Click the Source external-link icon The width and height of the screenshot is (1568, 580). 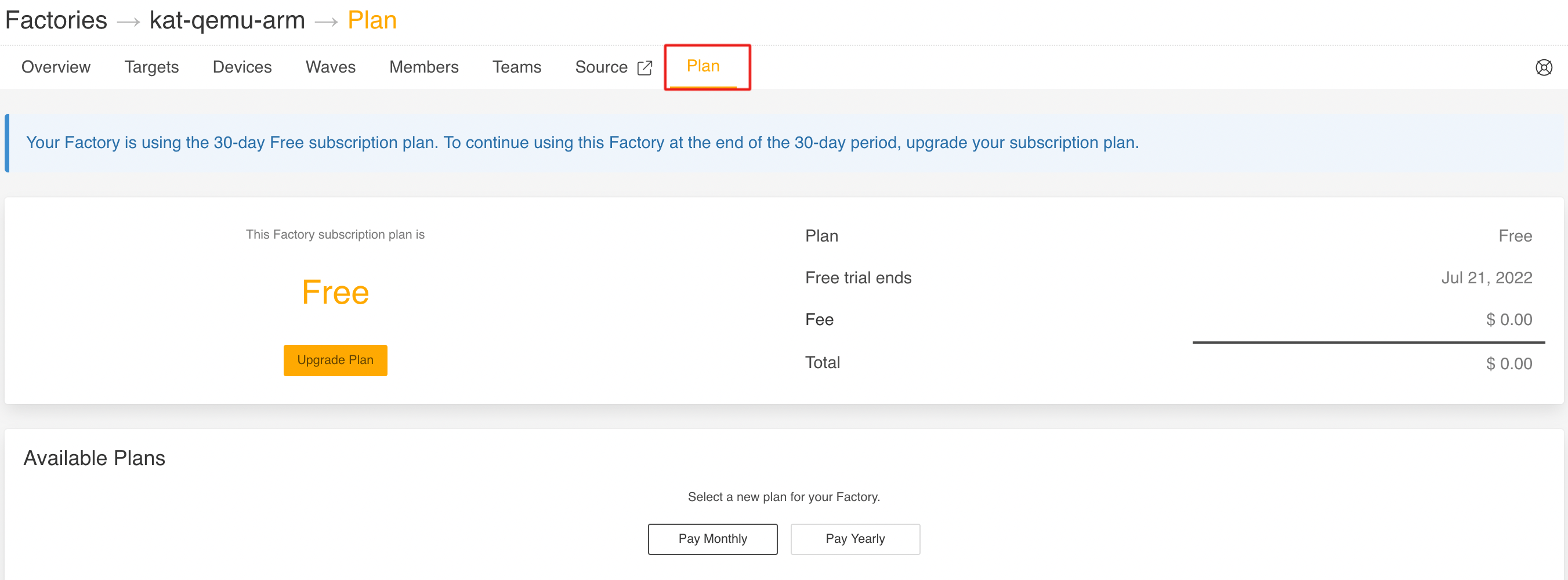[x=645, y=67]
